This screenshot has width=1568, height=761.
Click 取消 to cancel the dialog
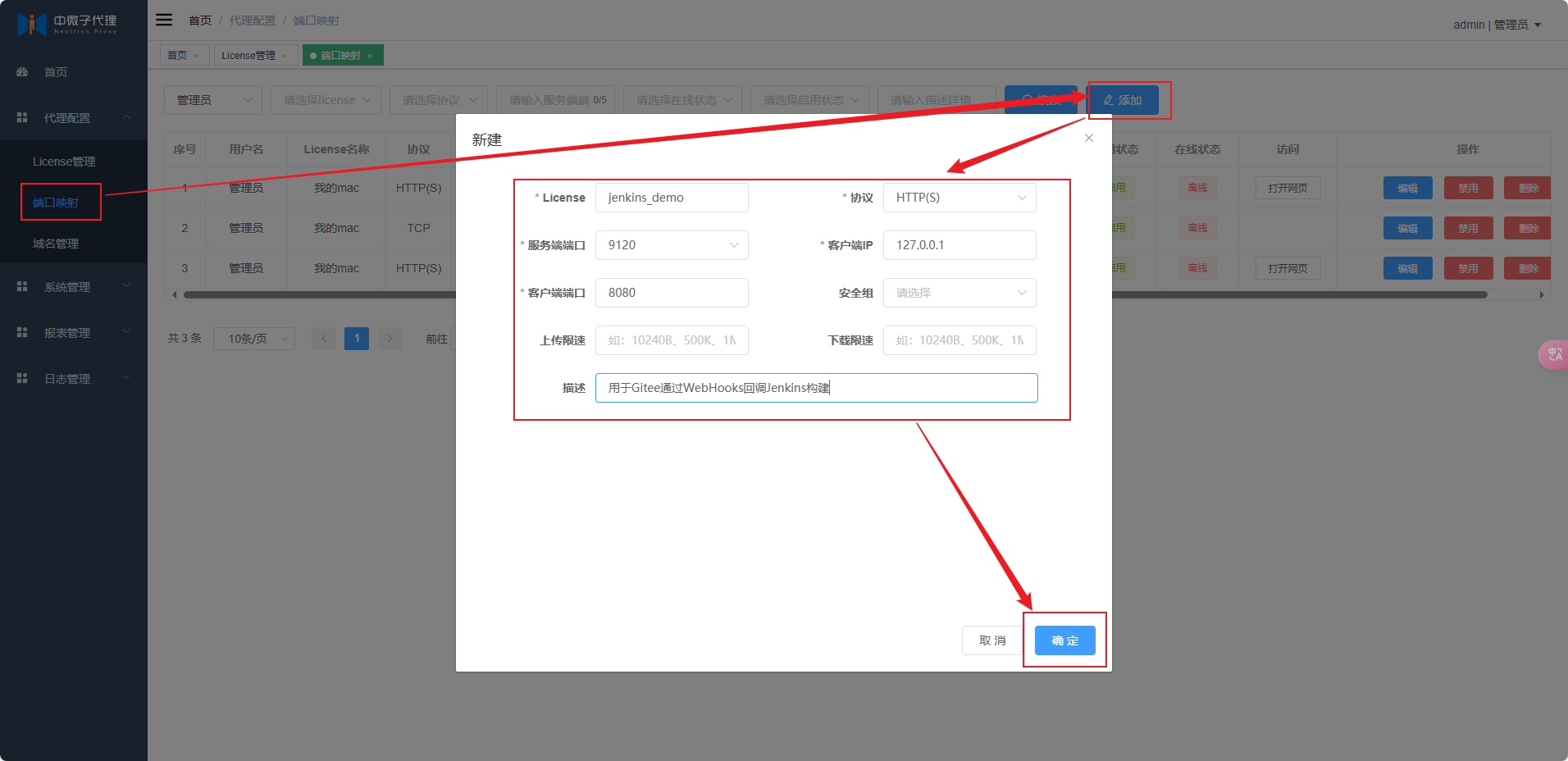click(992, 640)
